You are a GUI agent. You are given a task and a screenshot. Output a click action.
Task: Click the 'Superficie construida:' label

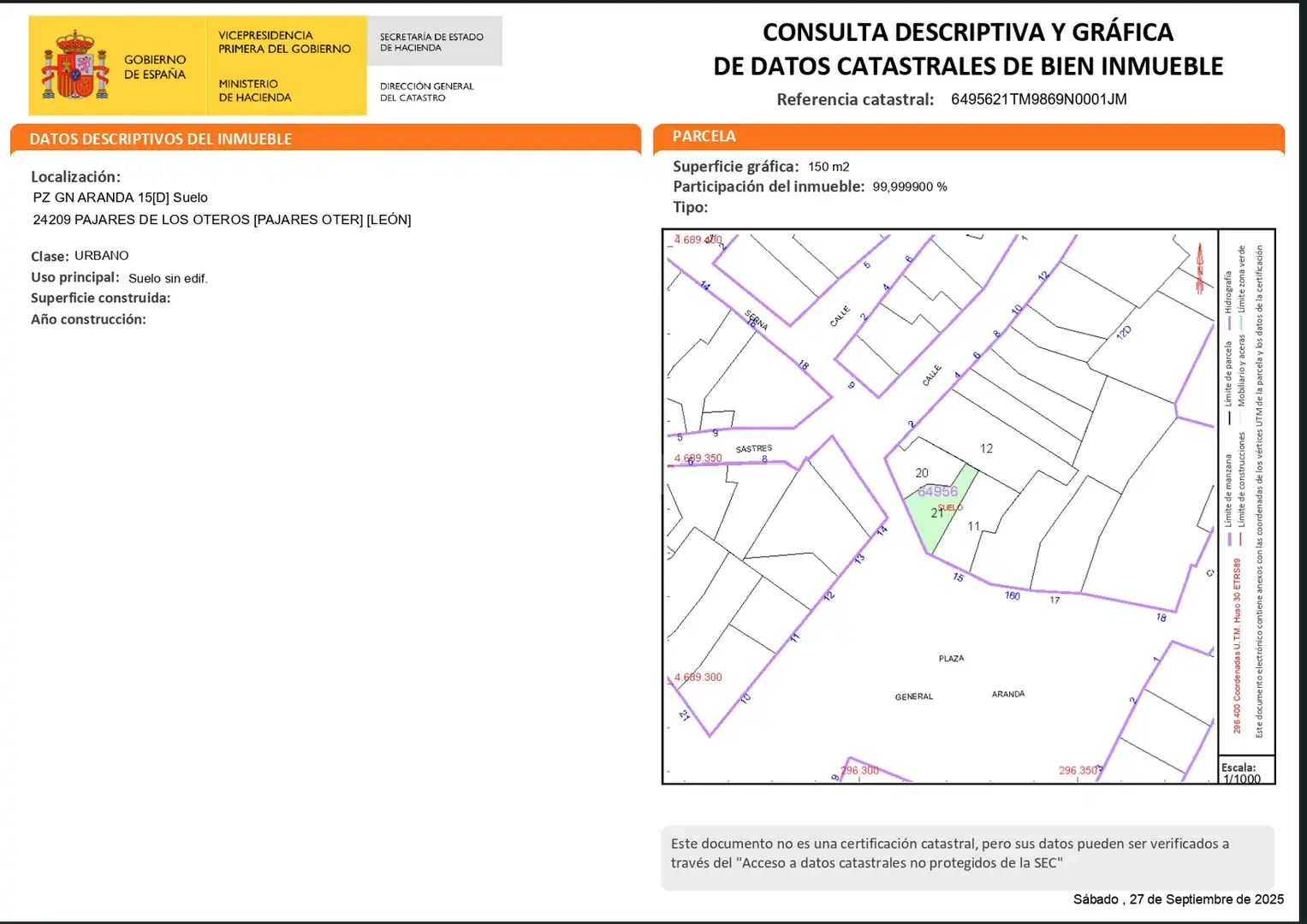(x=100, y=298)
